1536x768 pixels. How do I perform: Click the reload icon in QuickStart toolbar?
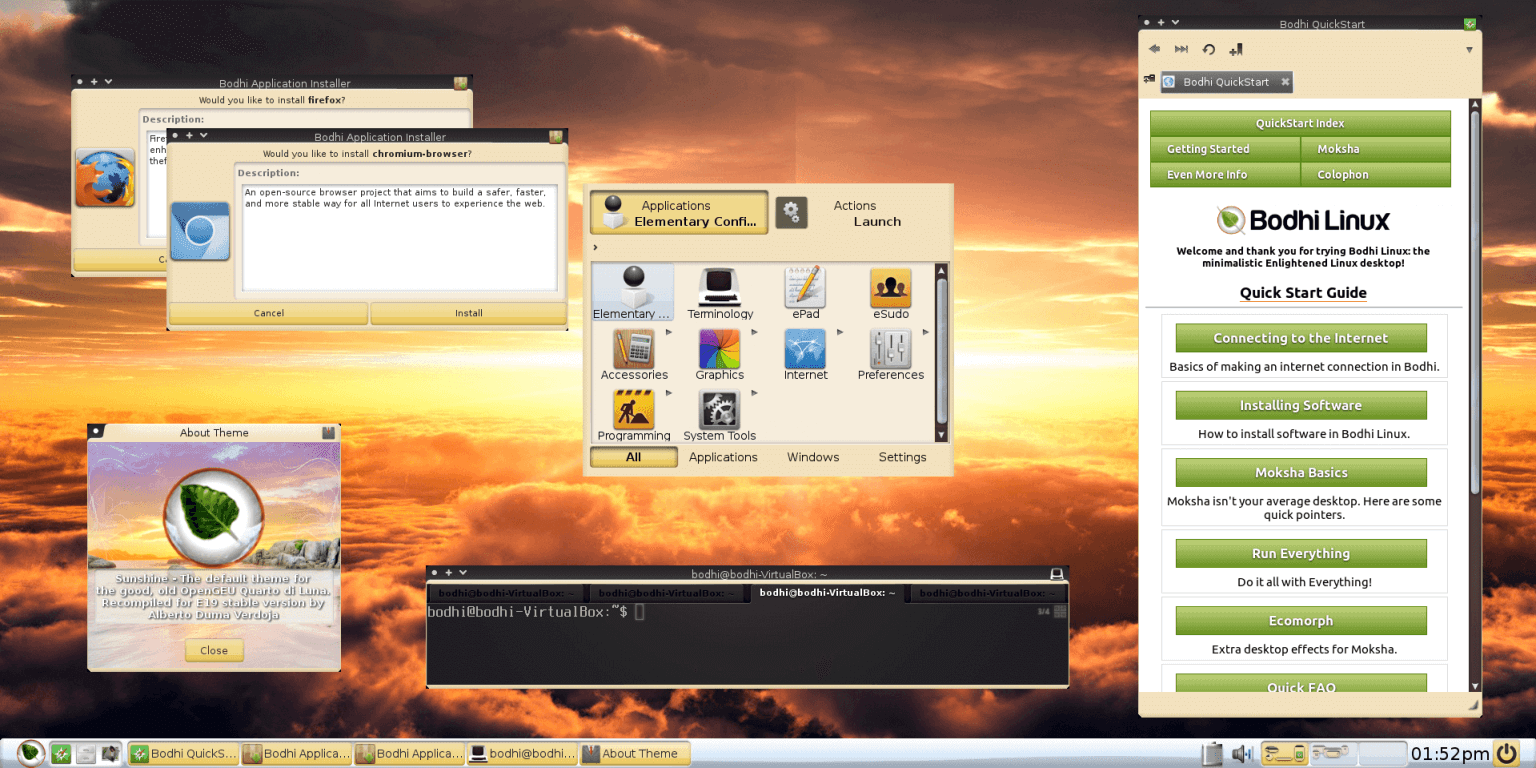coord(1208,48)
